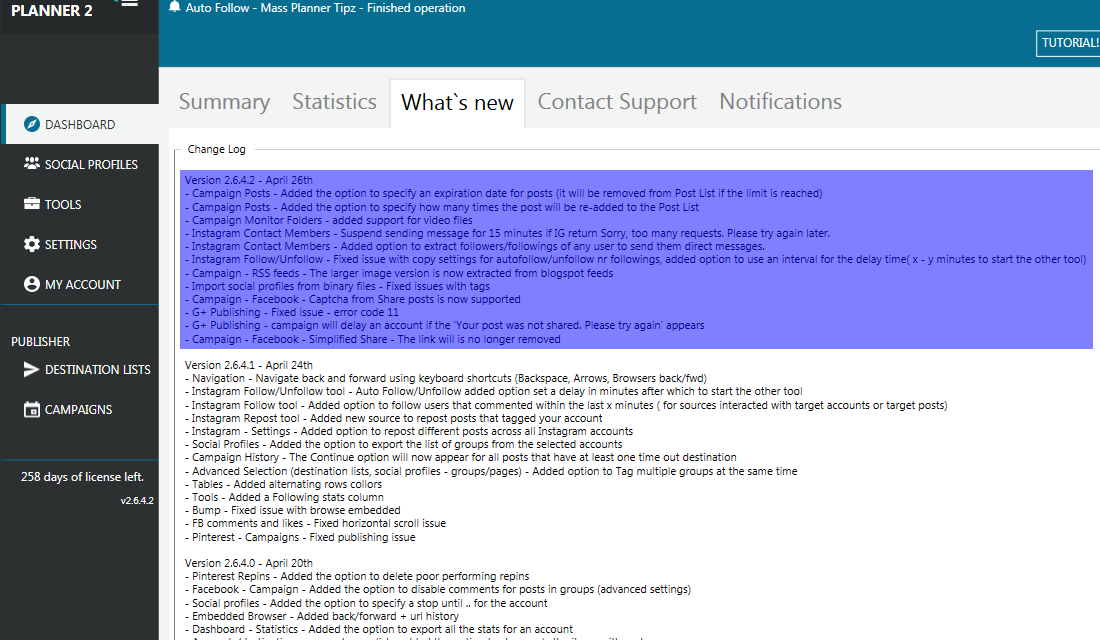This screenshot has height=640, width=1100.
Task: Click the TUTORIAL button
Action: click(x=1069, y=43)
